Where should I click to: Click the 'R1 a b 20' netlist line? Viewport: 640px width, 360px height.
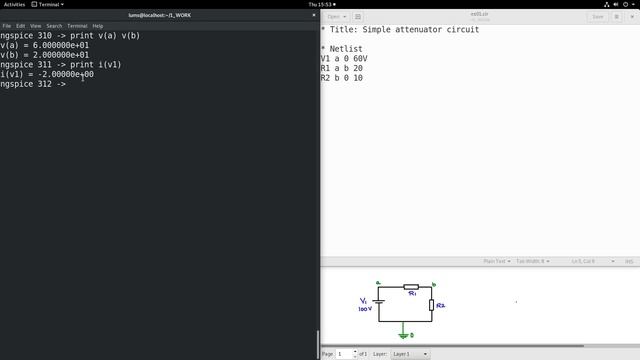342,68
